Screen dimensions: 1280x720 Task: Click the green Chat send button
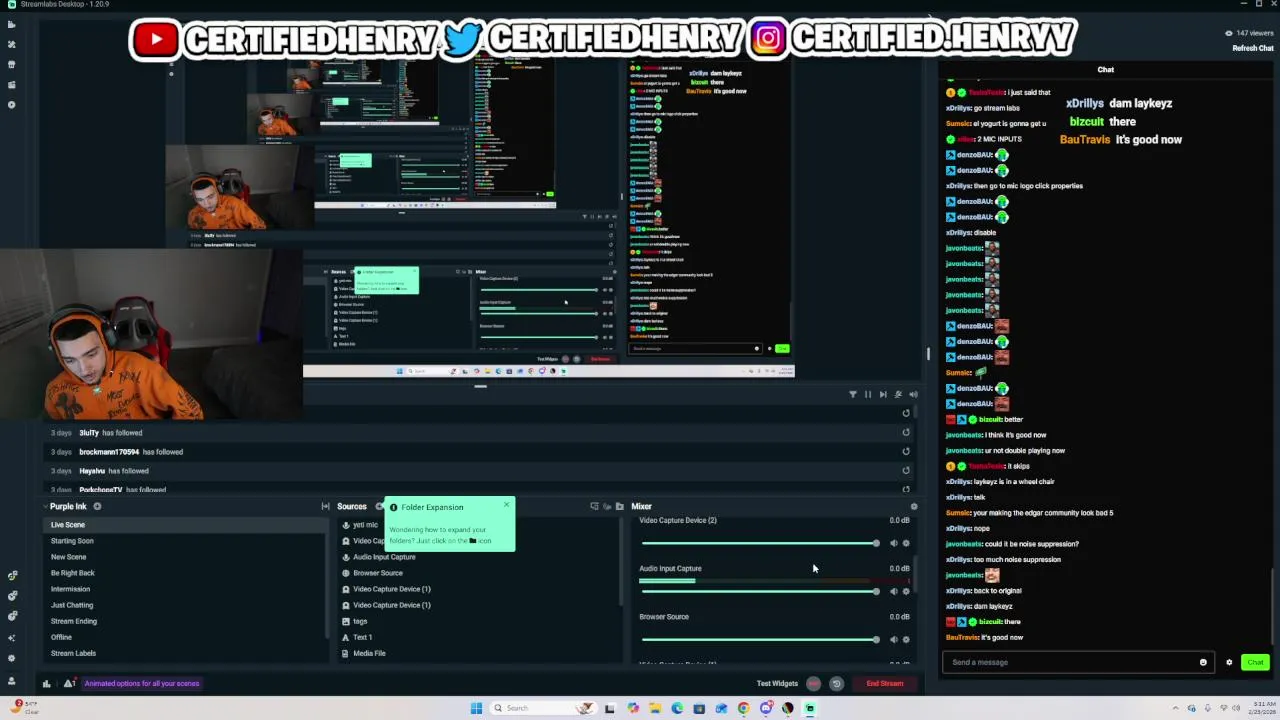tap(1255, 662)
